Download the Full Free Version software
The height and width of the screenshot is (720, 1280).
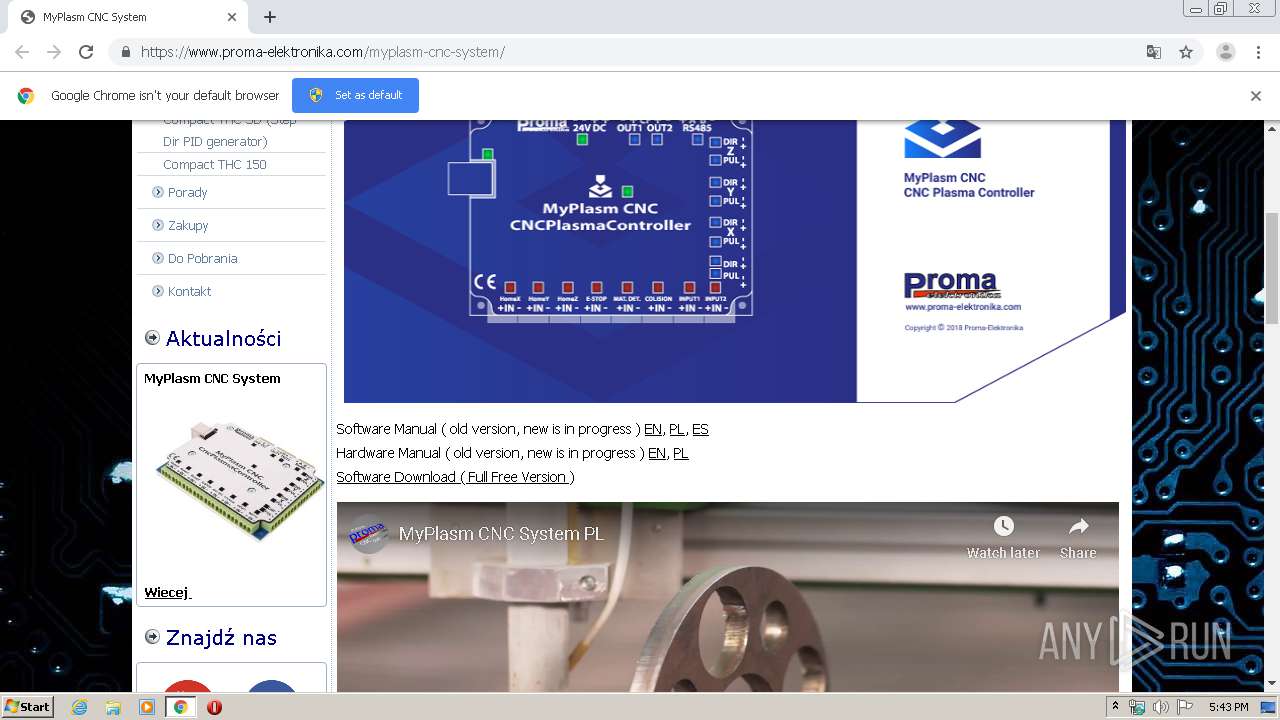coord(455,477)
